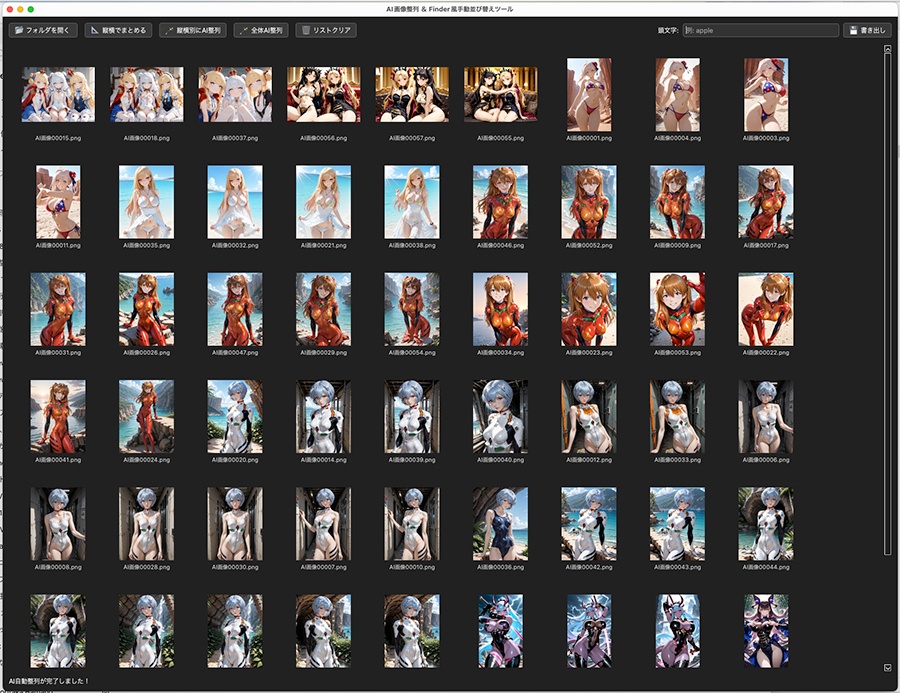Select thumbnail AI画像00043.png
The width and height of the screenshot is (900, 693).
677,524
